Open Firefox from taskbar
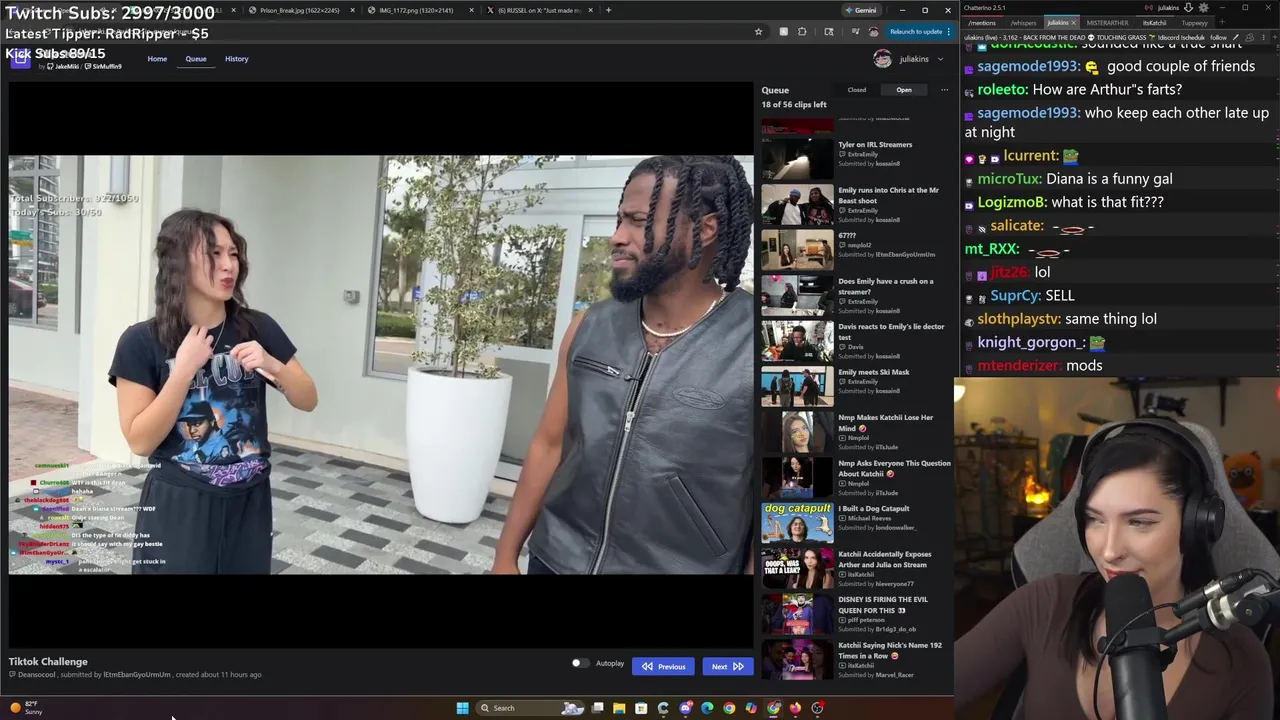 click(795, 708)
